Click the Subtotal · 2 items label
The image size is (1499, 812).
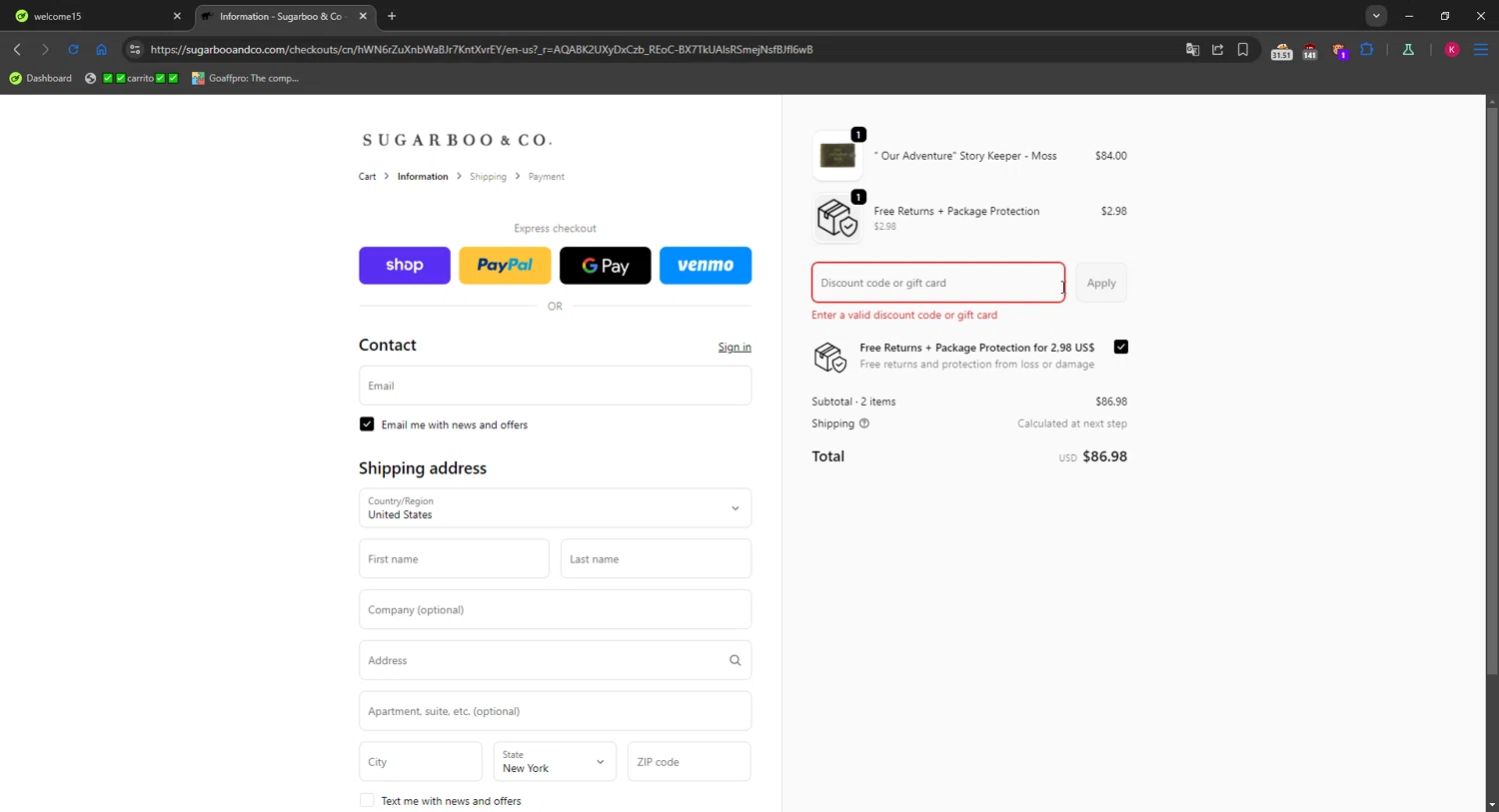853,402
